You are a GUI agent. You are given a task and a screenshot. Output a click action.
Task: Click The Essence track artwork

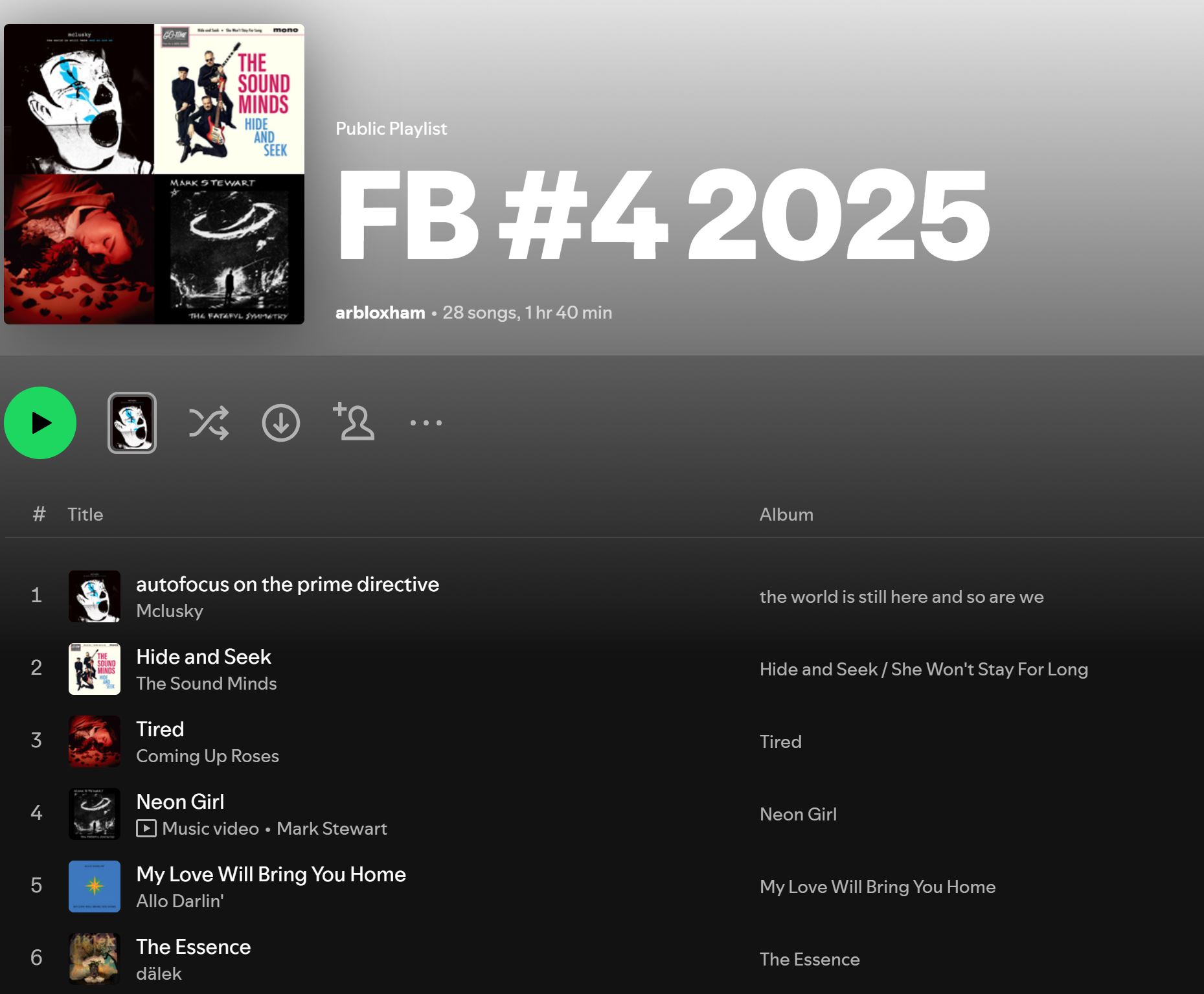(95, 959)
